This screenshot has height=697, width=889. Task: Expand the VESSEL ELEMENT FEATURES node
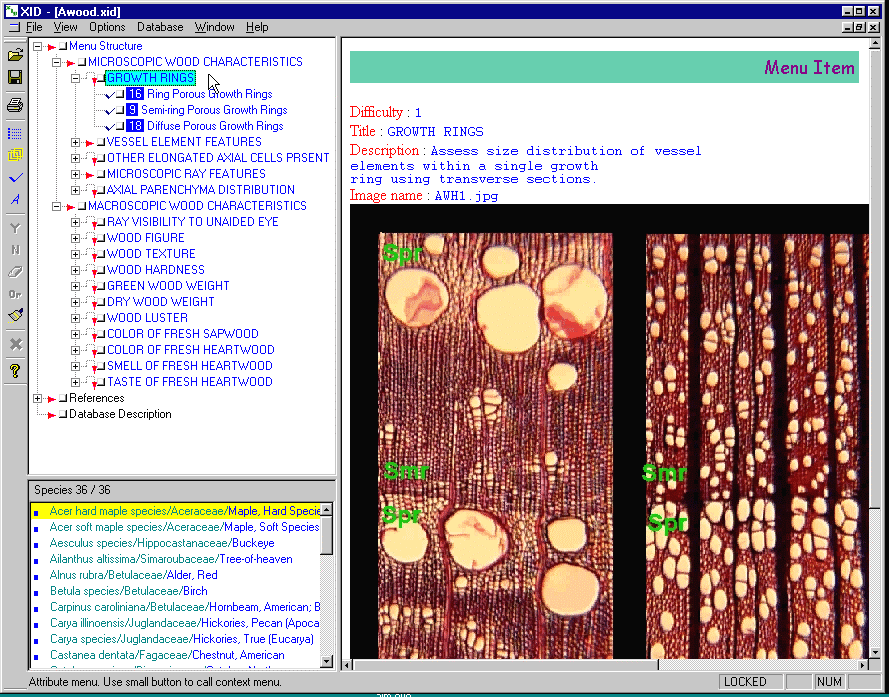click(76, 142)
